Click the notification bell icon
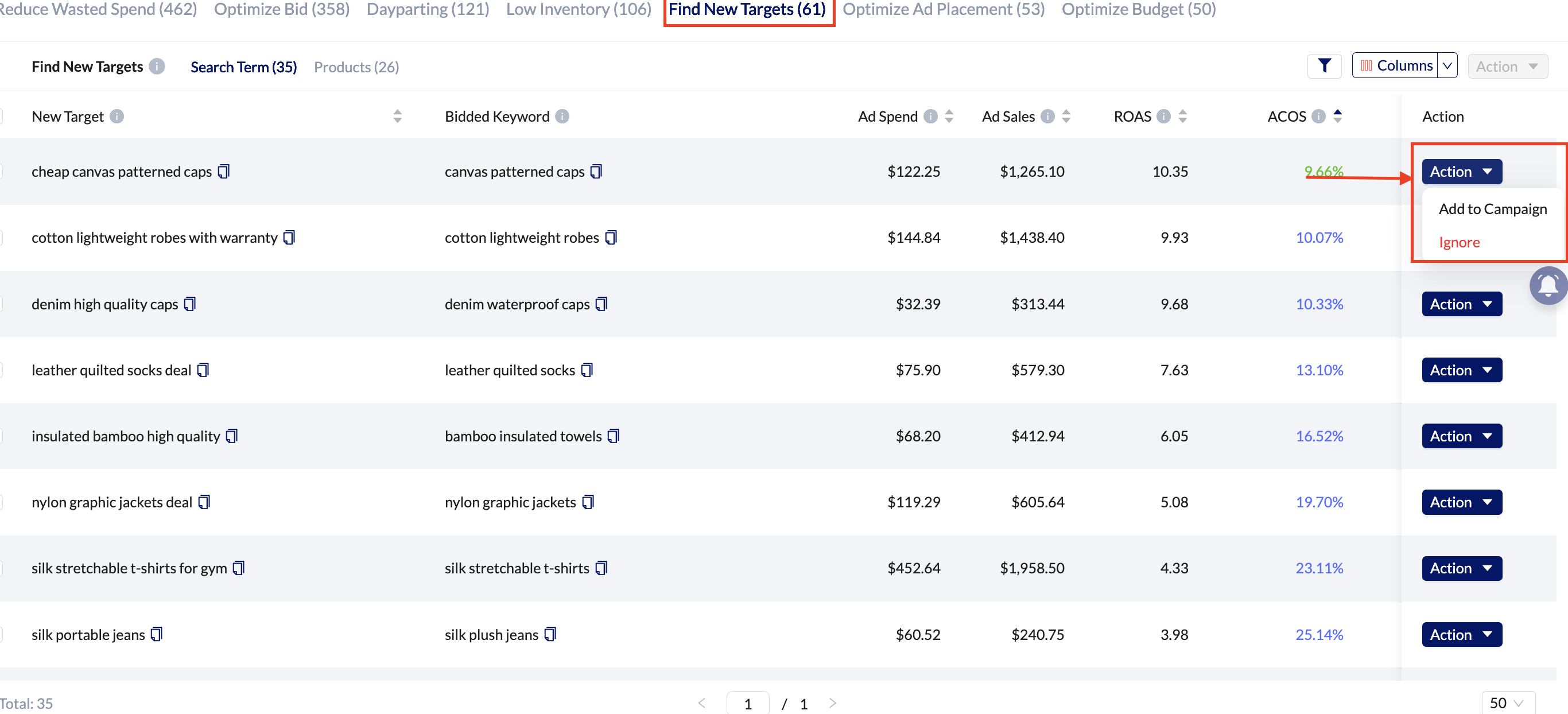Viewport: 1568px width, 714px height. click(1548, 285)
